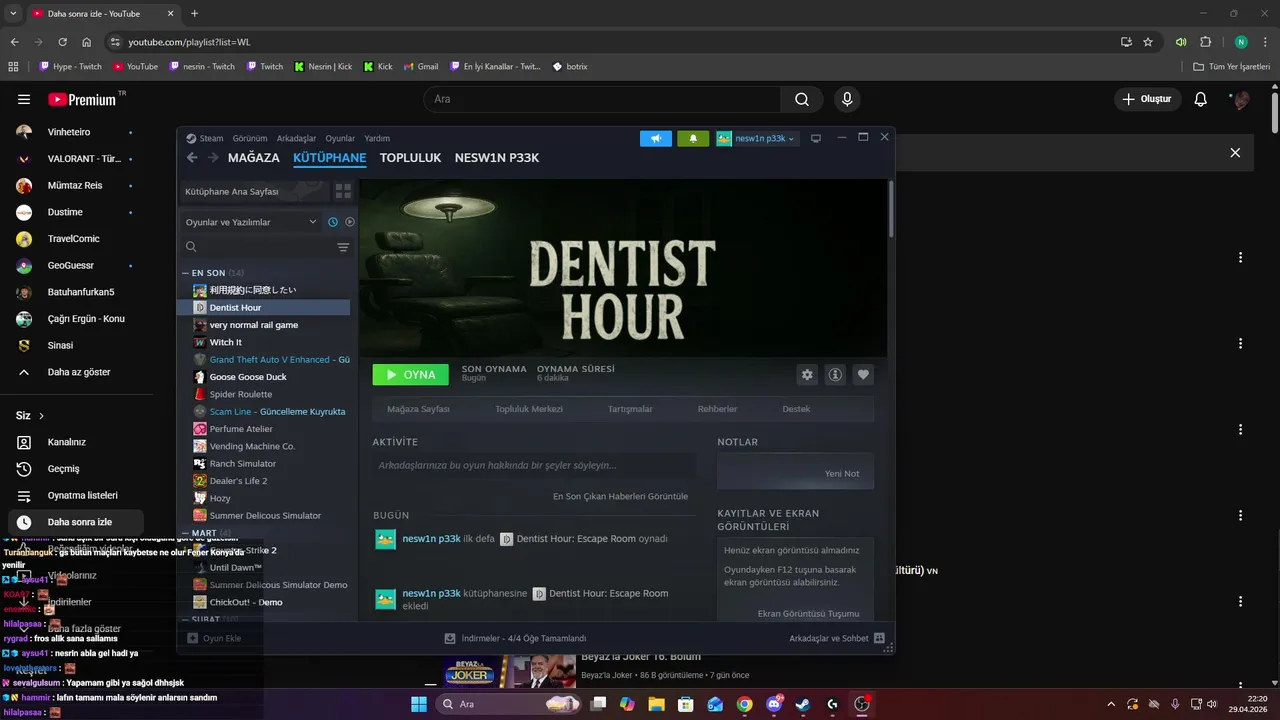Open Dentist Hour manage gear settings
This screenshot has width=1280, height=720.
tap(807, 374)
